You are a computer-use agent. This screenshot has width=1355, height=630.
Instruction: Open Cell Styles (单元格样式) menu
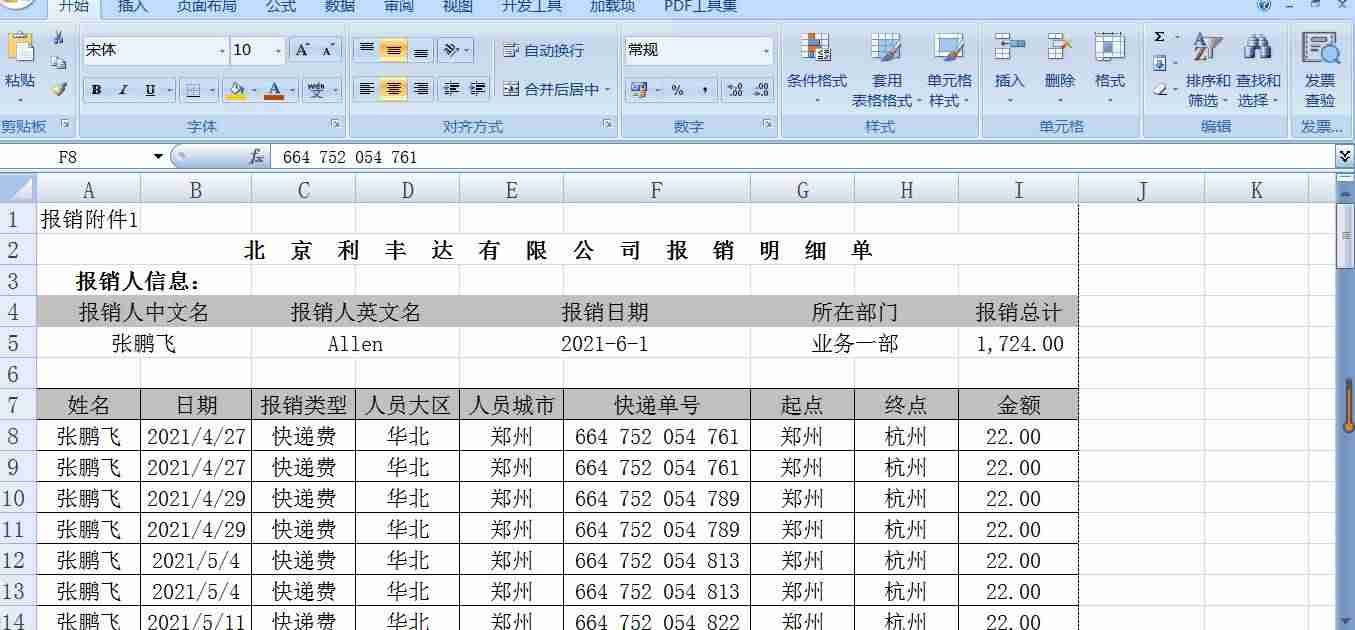pos(949,69)
